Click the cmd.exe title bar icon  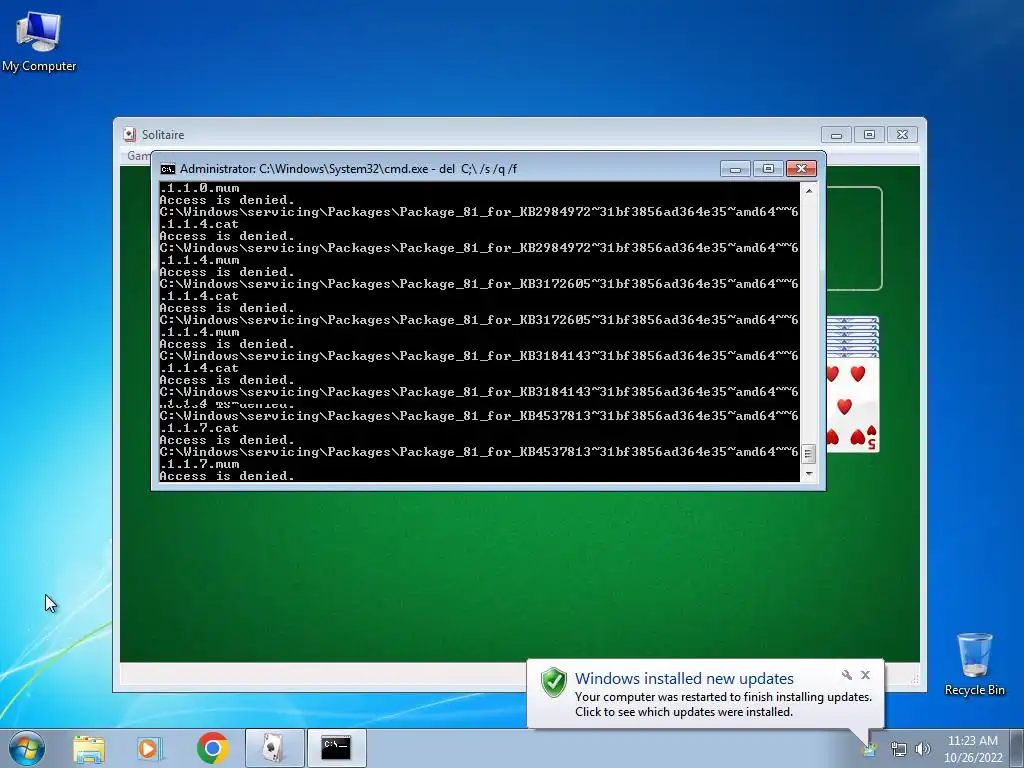point(168,169)
